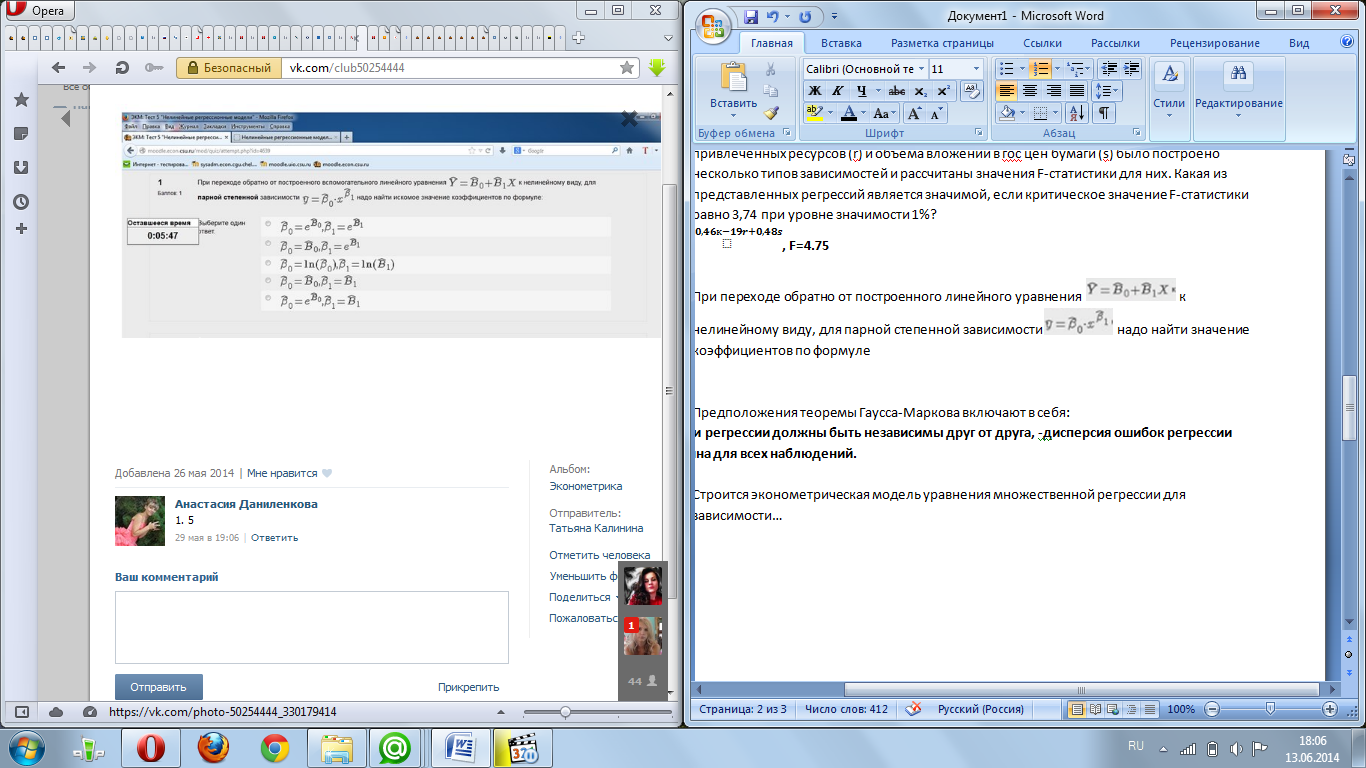This screenshot has height=768, width=1366.
Task: Redo action in Word quick access toolbar
Action: click(x=806, y=16)
